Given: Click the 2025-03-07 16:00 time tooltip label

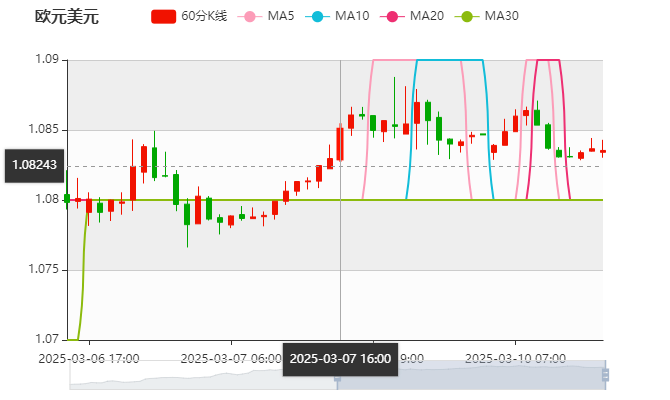Looking at the screenshot, I should click(x=340, y=358).
